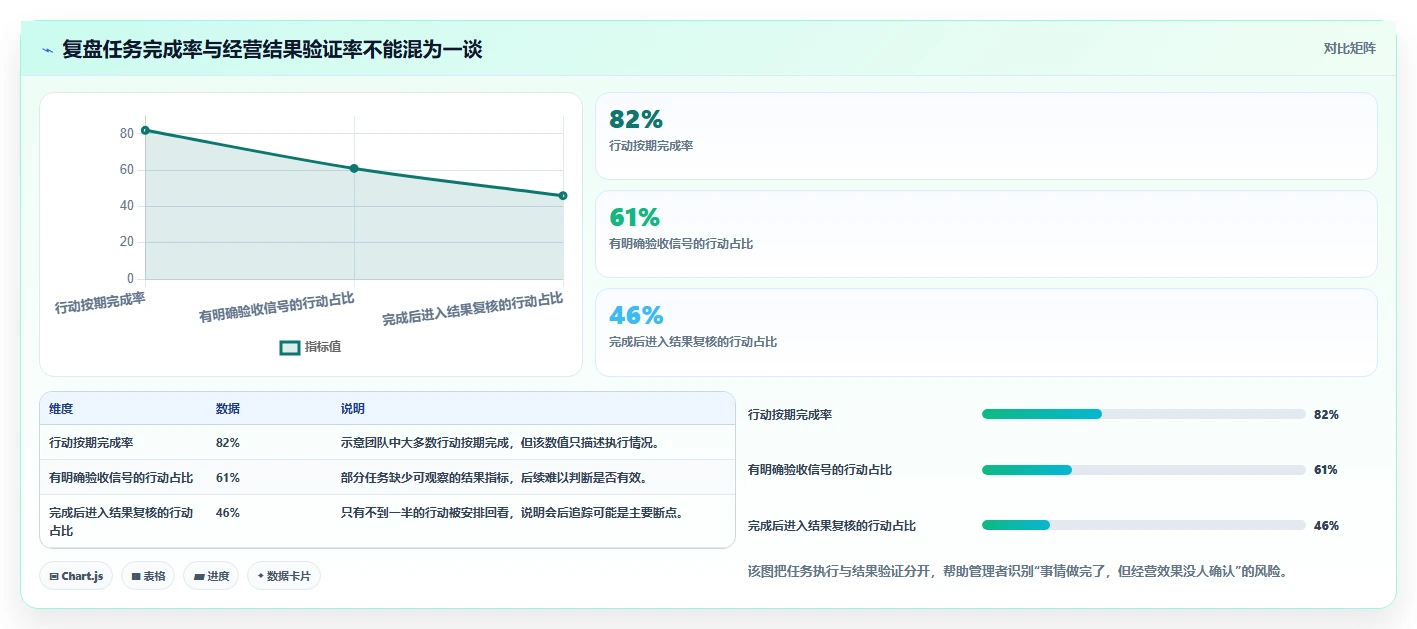Click the 82% figure in the data card
Viewport: 1417px width, 629px height.
tap(636, 120)
